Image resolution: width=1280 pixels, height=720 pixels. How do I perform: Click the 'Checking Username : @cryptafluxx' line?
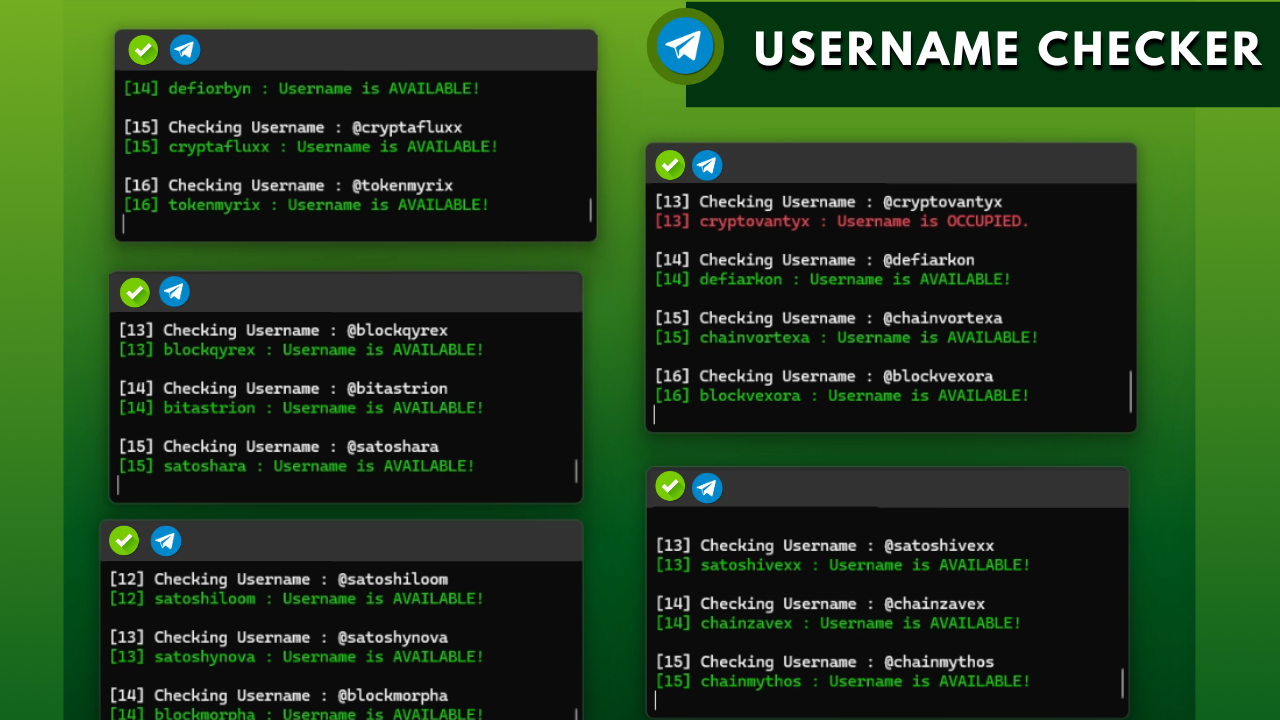coord(293,127)
